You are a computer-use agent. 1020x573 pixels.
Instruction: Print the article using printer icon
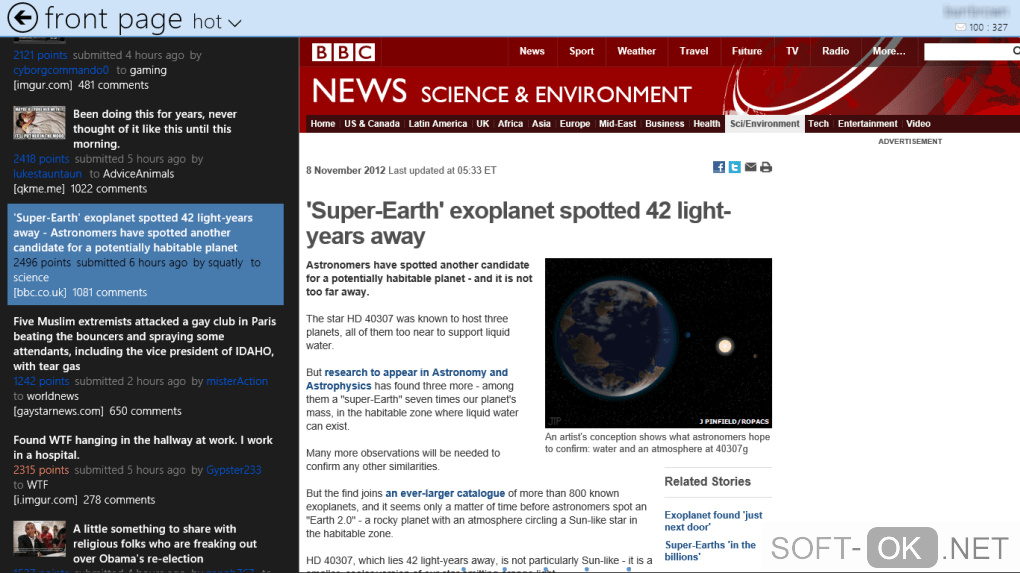pos(766,167)
